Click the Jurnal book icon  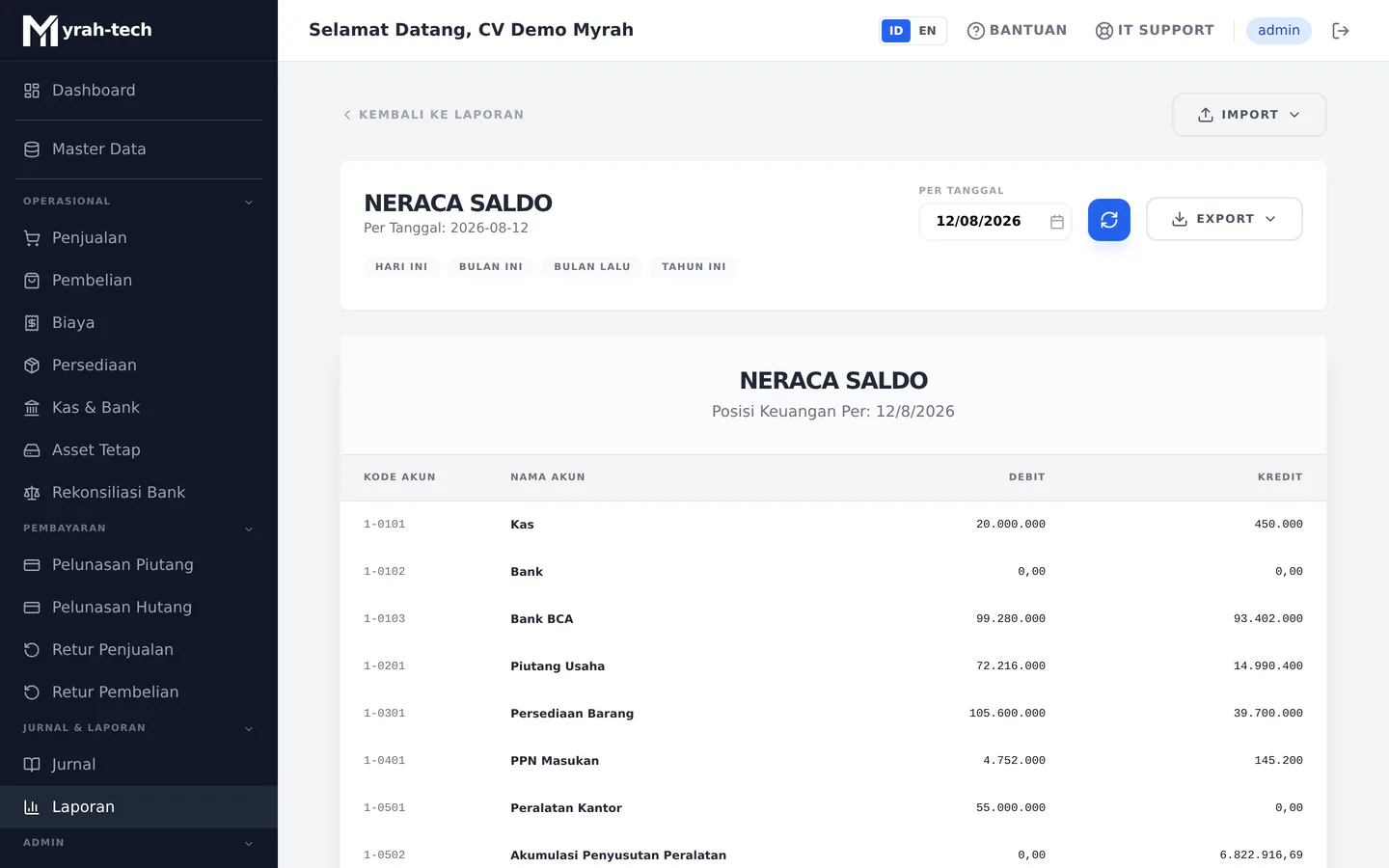(32, 765)
